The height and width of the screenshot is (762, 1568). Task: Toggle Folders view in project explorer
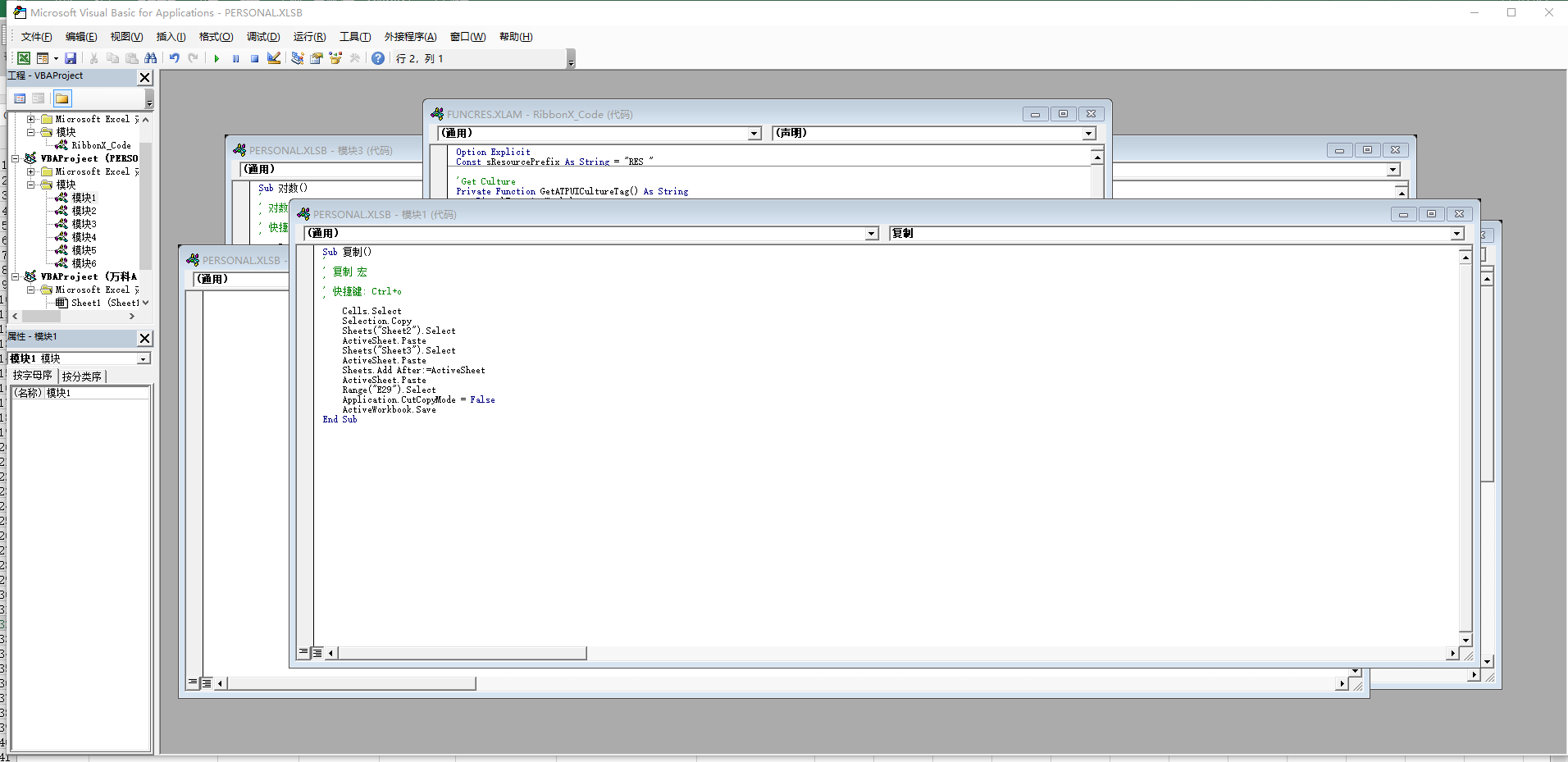tap(62, 98)
